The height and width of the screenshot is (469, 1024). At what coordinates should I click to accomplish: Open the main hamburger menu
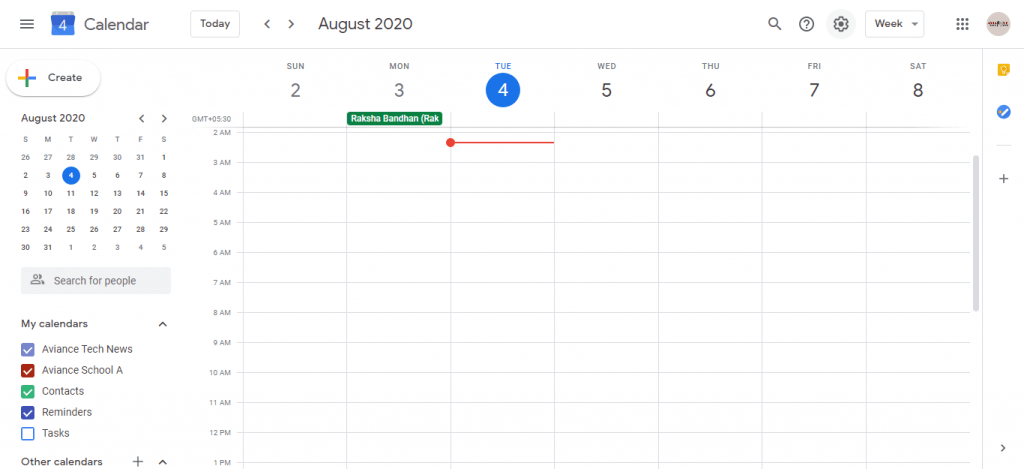click(x=27, y=24)
